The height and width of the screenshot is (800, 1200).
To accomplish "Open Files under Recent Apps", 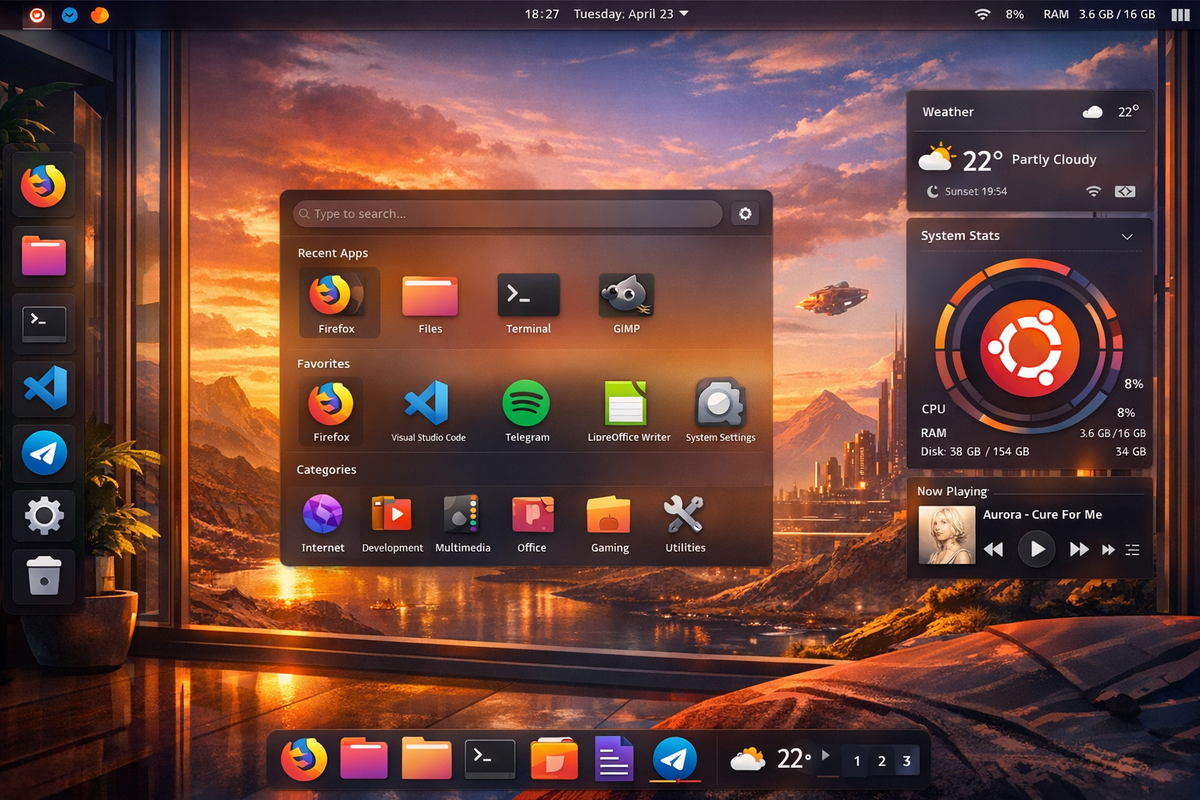I will 430,304.
